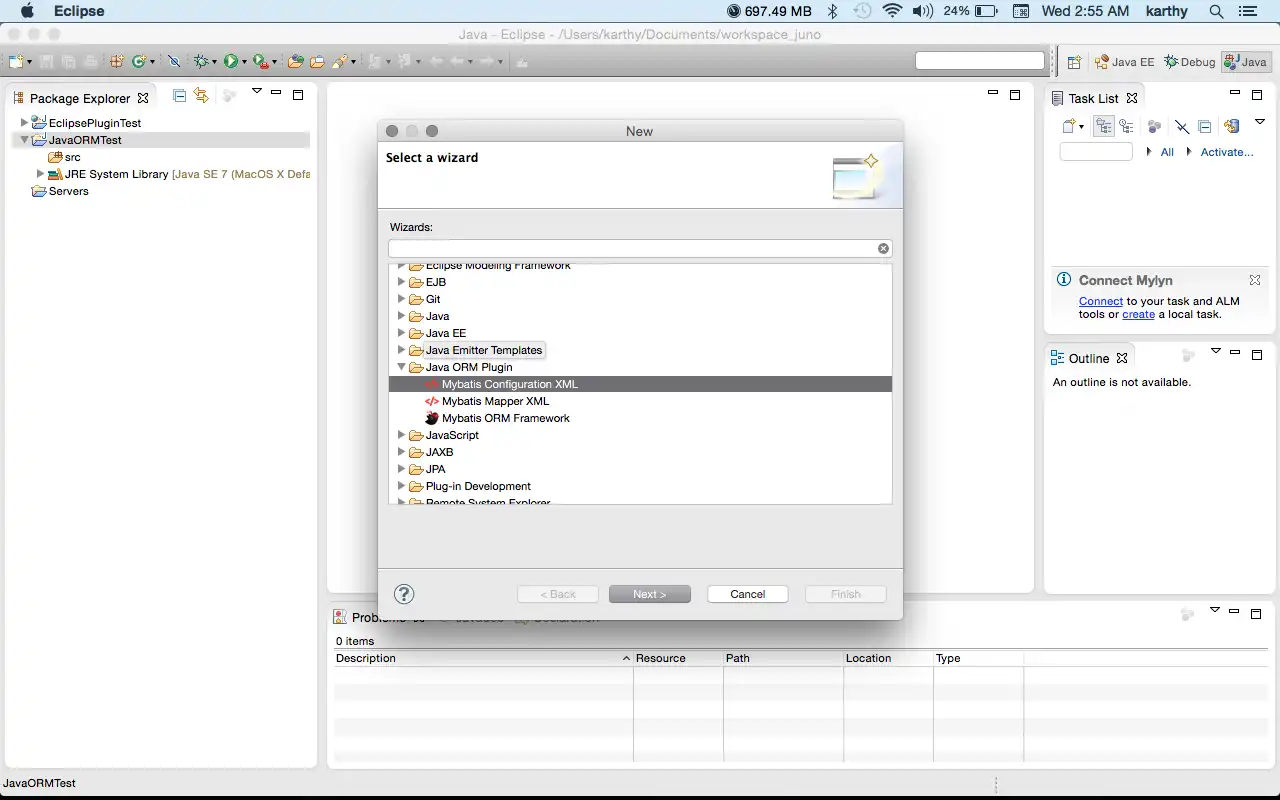Click the Next button in wizard
This screenshot has height=800, width=1280.
pyautogui.click(x=650, y=594)
